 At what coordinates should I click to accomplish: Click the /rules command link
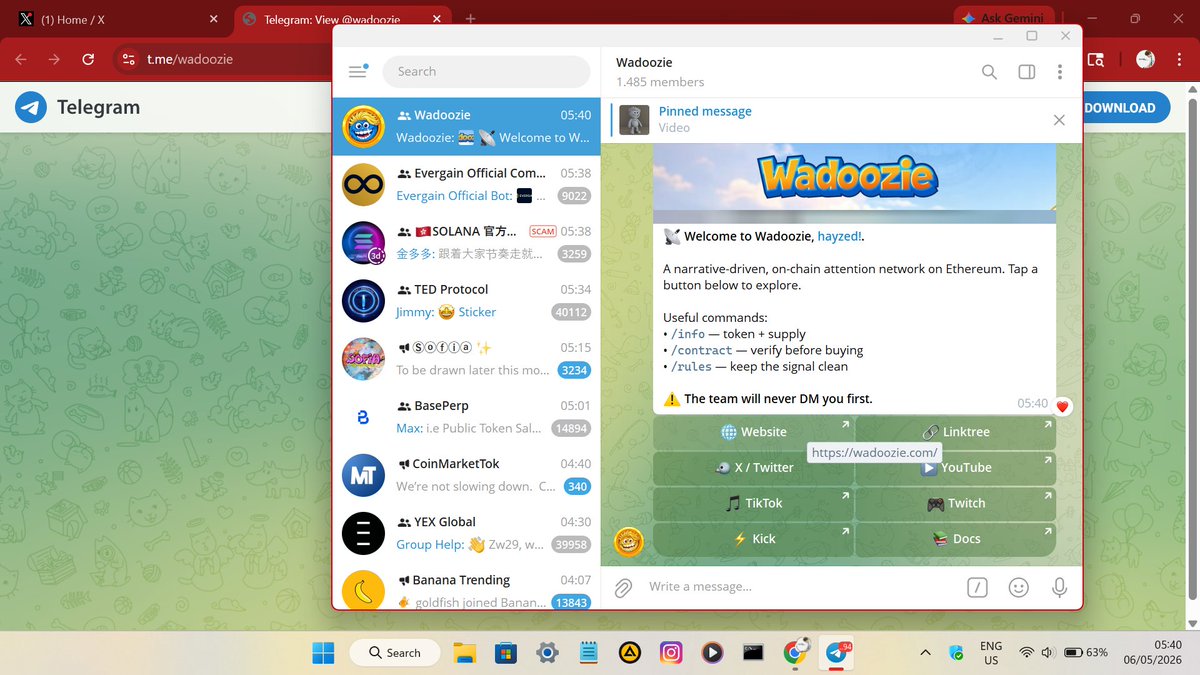692,366
